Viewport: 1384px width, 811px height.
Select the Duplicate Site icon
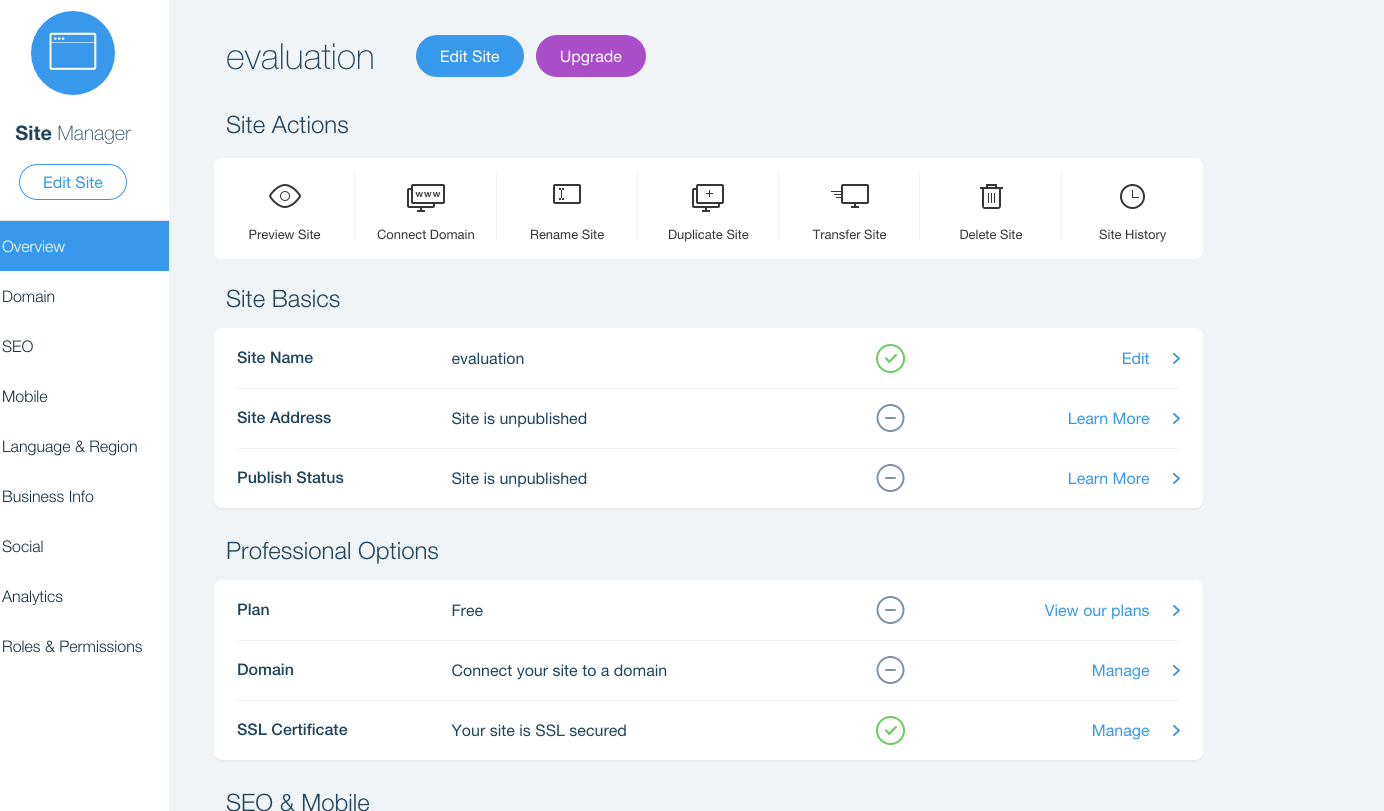[708, 196]
